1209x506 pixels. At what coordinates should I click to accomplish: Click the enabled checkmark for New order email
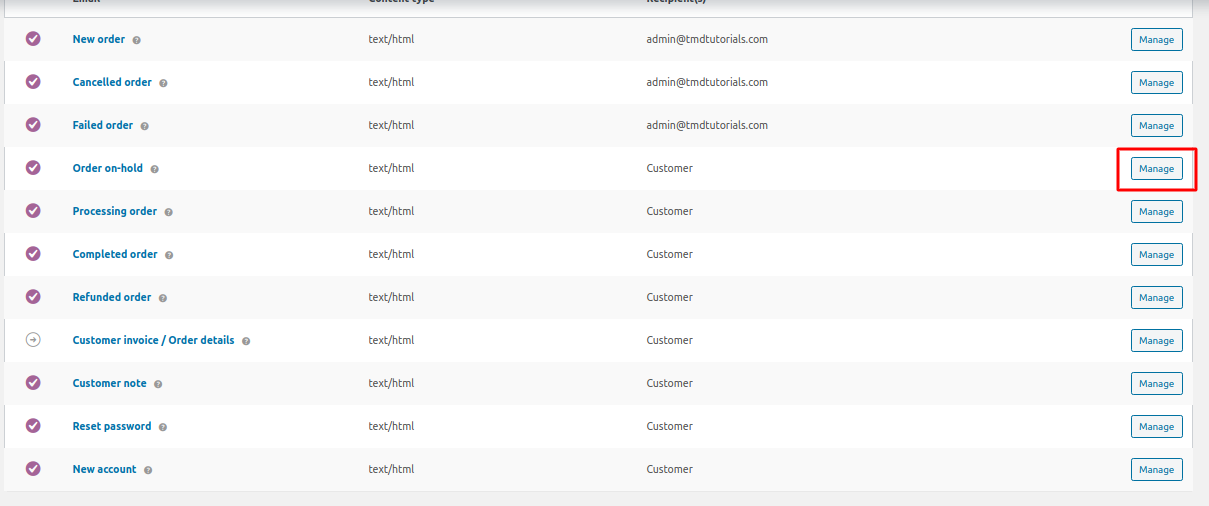point(33,39)
